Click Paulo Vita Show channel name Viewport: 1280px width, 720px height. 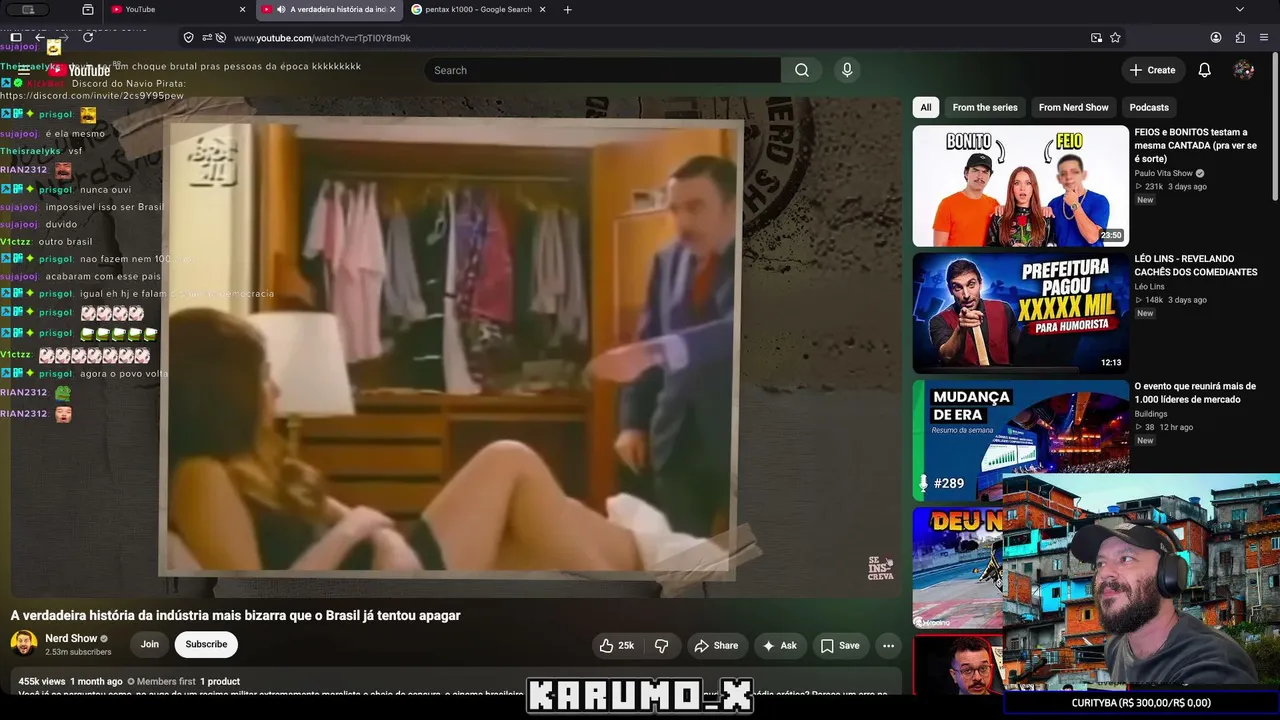point(1164,173)
